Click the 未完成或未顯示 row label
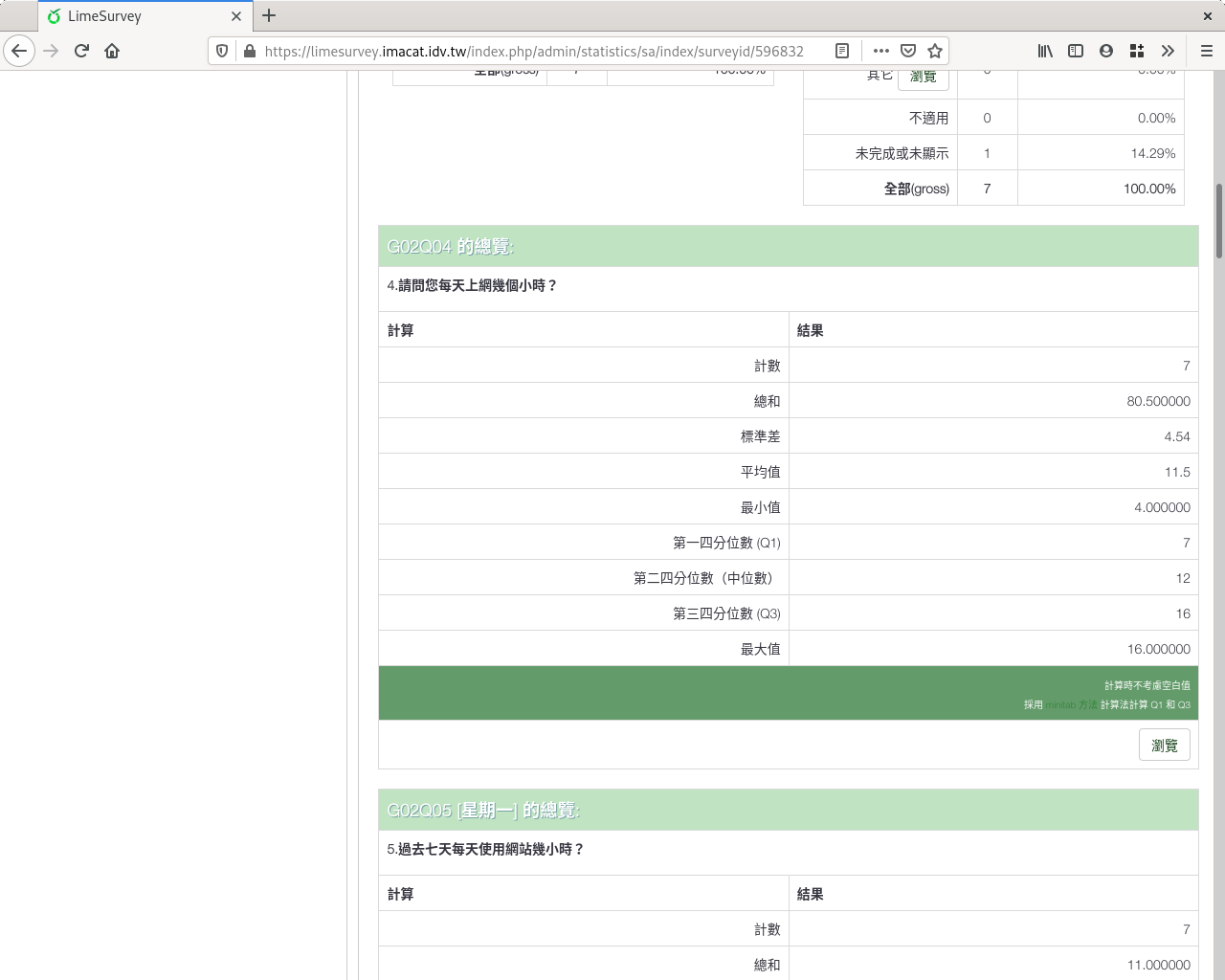The height and width of the screenshot is (980, 1225). click(902, 153)
